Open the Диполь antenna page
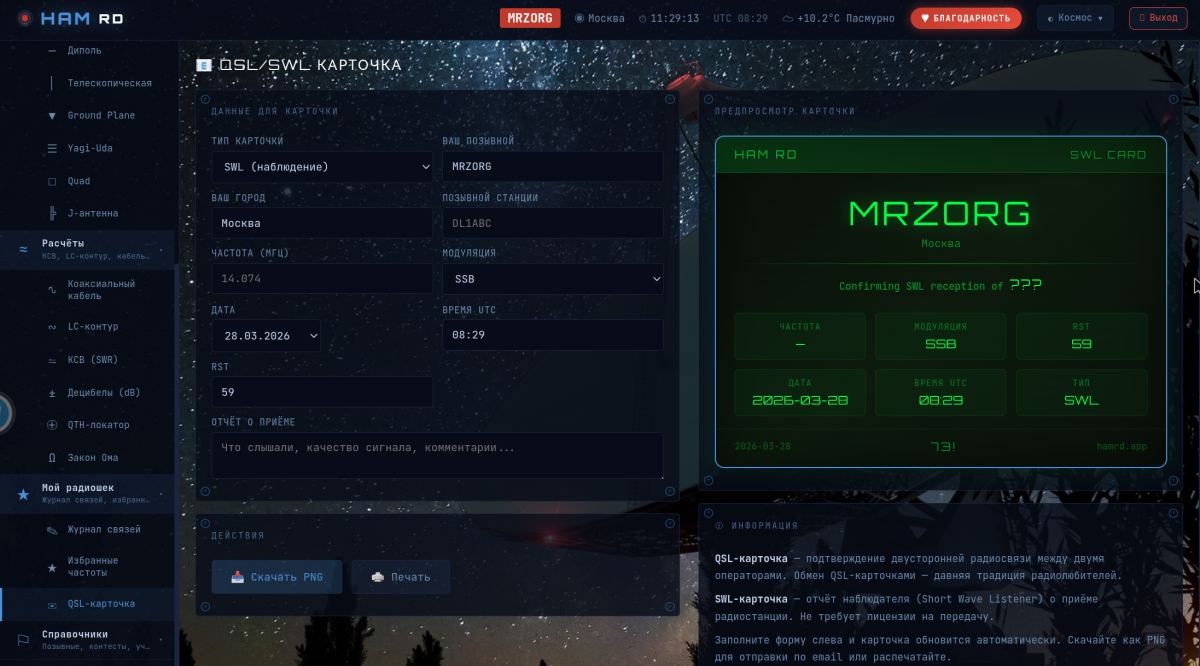Viewport: 1200px width, 666px height. click(x=85, y=50)
